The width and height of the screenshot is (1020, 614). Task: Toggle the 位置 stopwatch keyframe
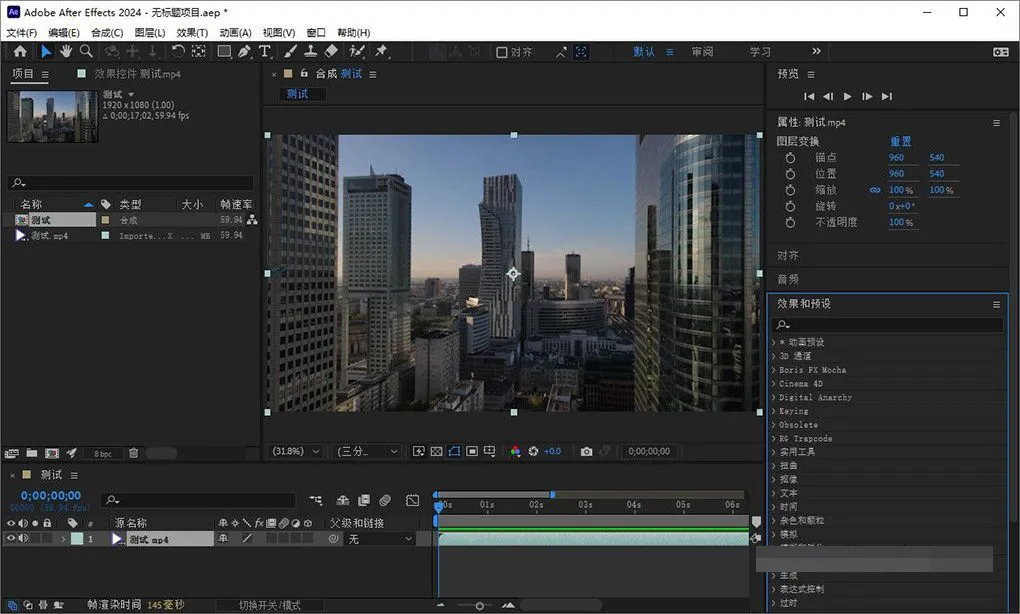(x=790, y=174)
